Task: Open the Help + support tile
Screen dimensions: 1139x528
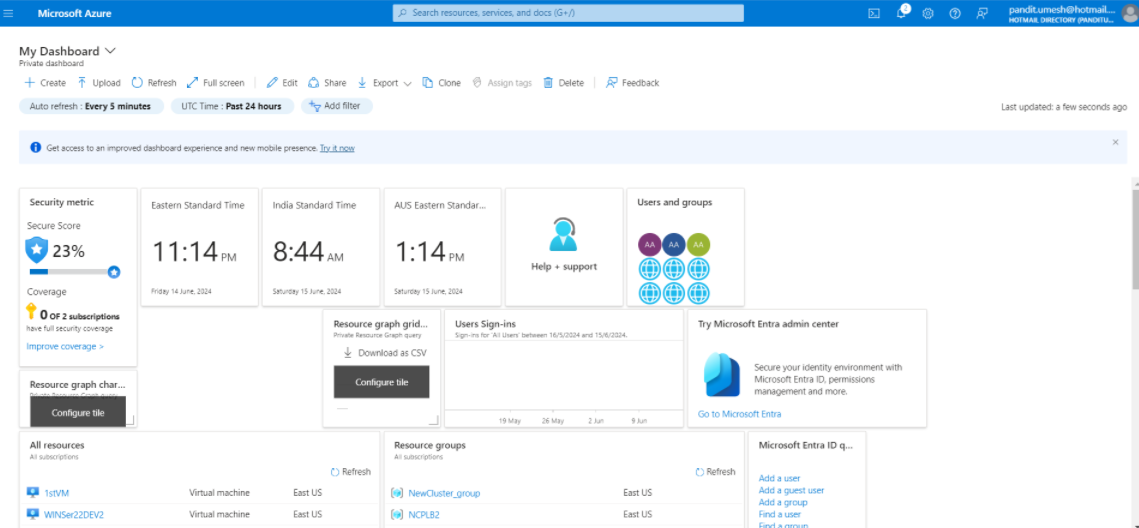Action: pyautogui.click(x=564, y=247)
